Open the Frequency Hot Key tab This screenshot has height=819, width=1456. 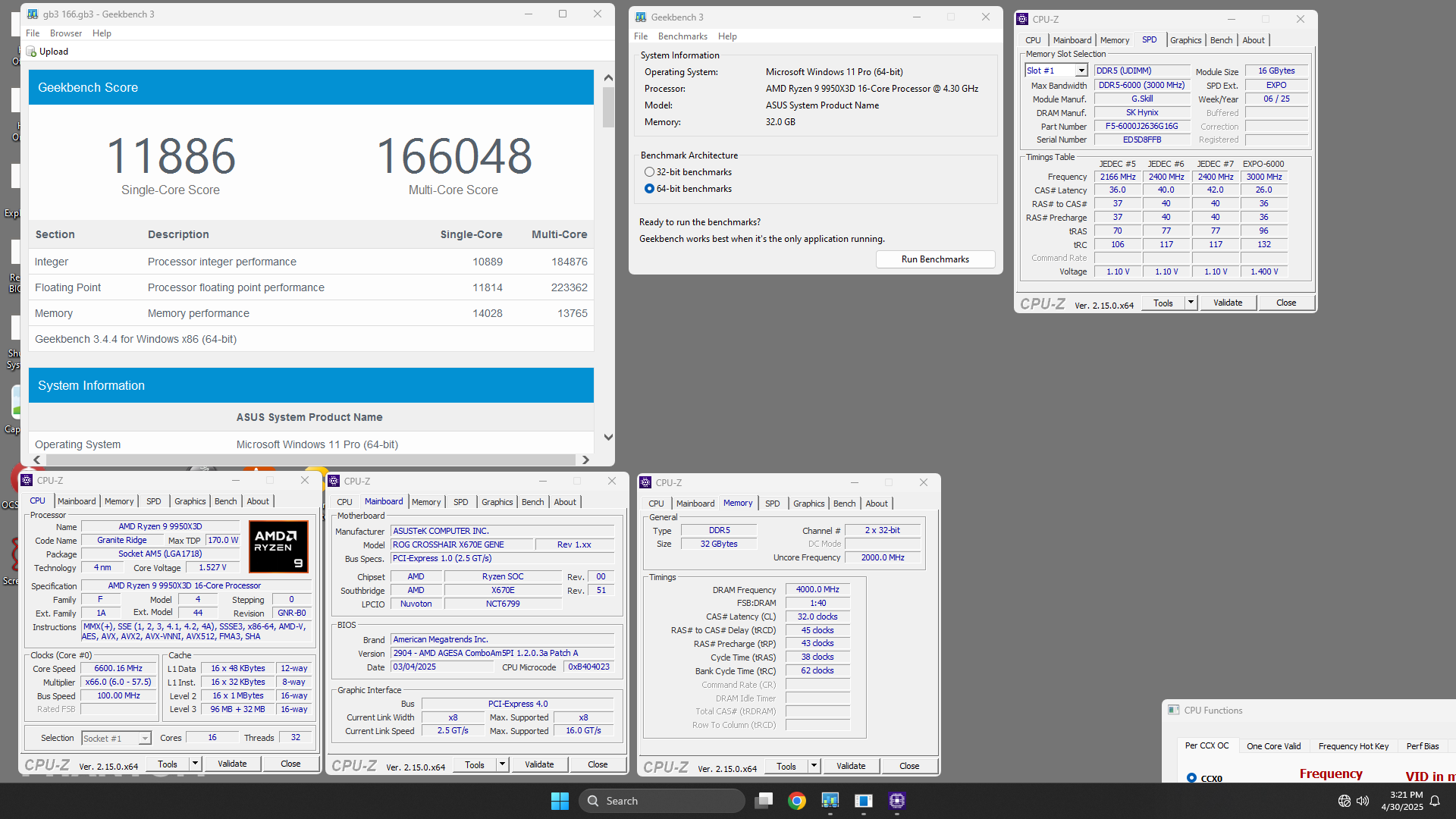[x=1353, y=746]
